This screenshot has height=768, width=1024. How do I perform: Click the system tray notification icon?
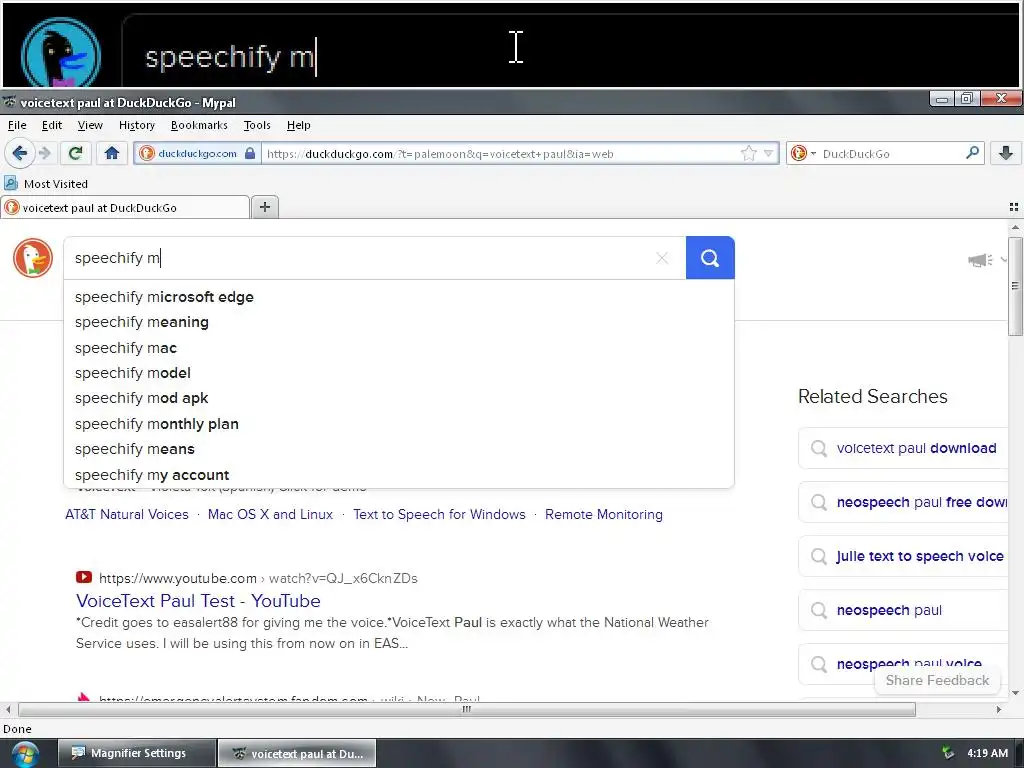(948, 753)
